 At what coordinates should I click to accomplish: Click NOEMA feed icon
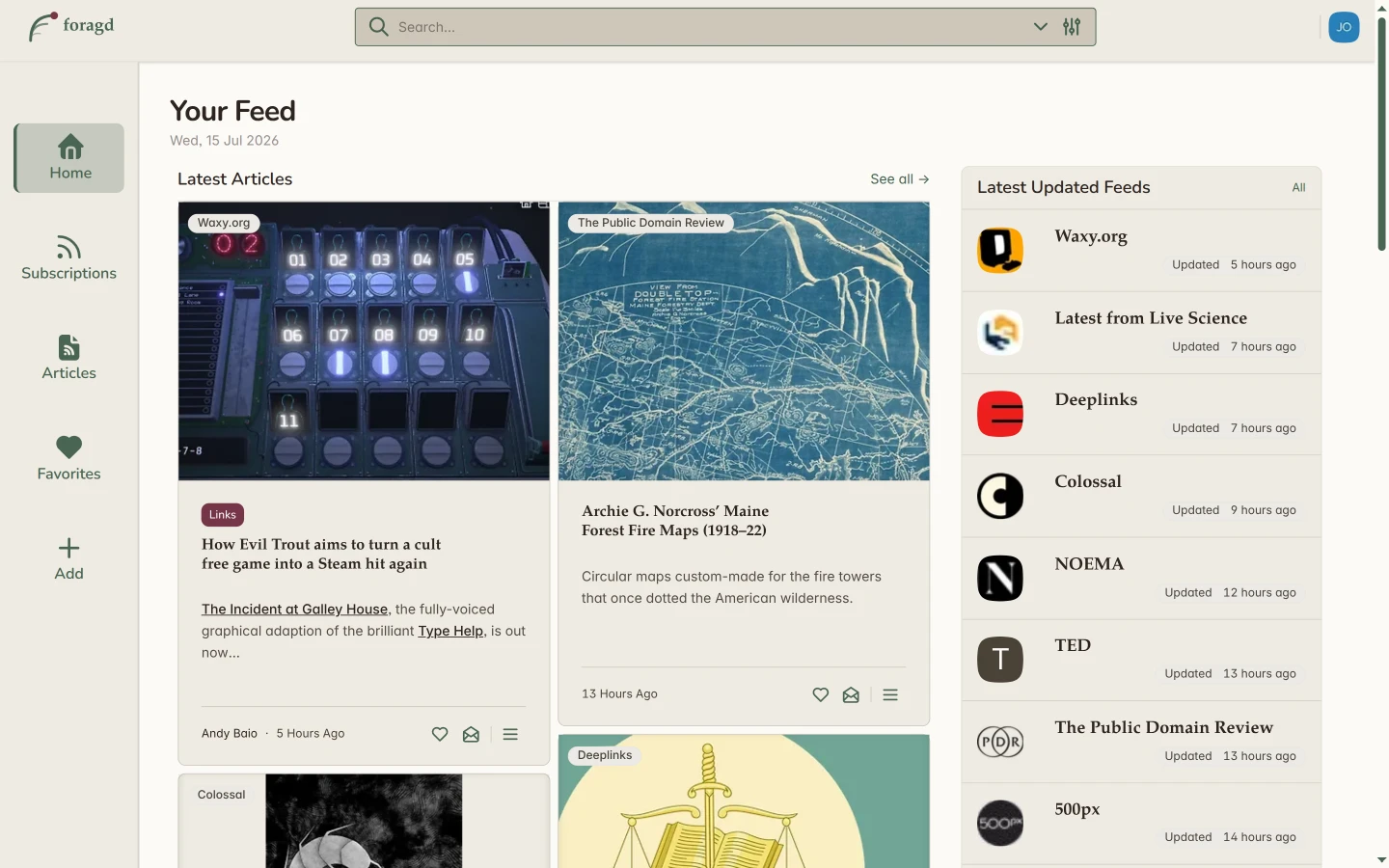pos(1000,579)
